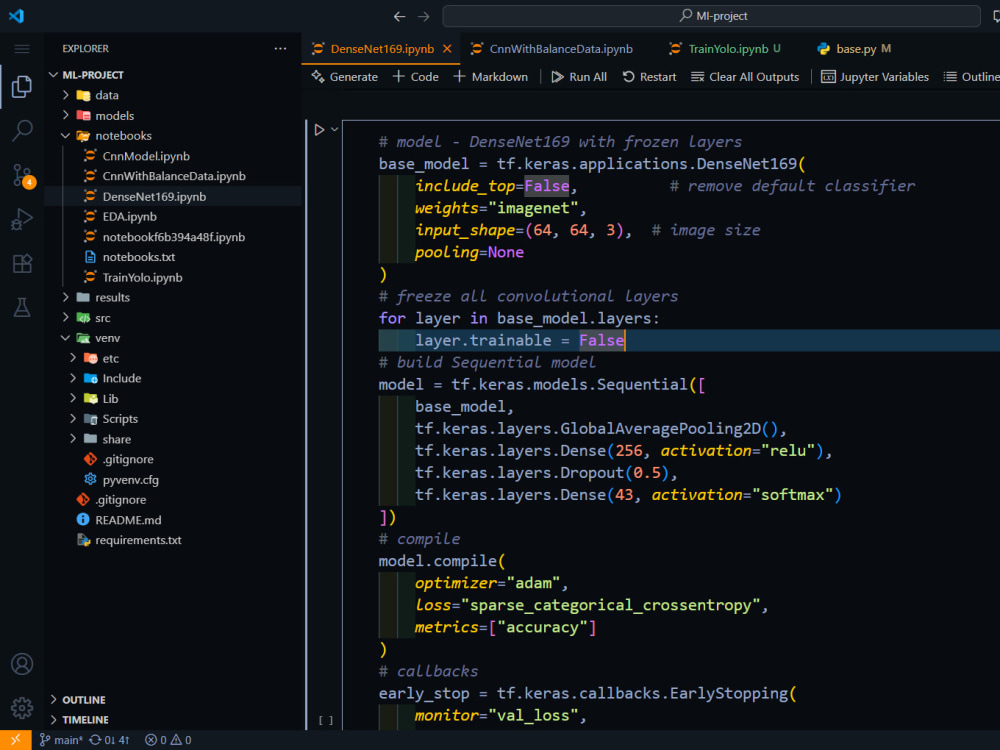Click the hamburger menu icon
The height and width of the screenshot is (750, 1000).
(x=22, y=49)
